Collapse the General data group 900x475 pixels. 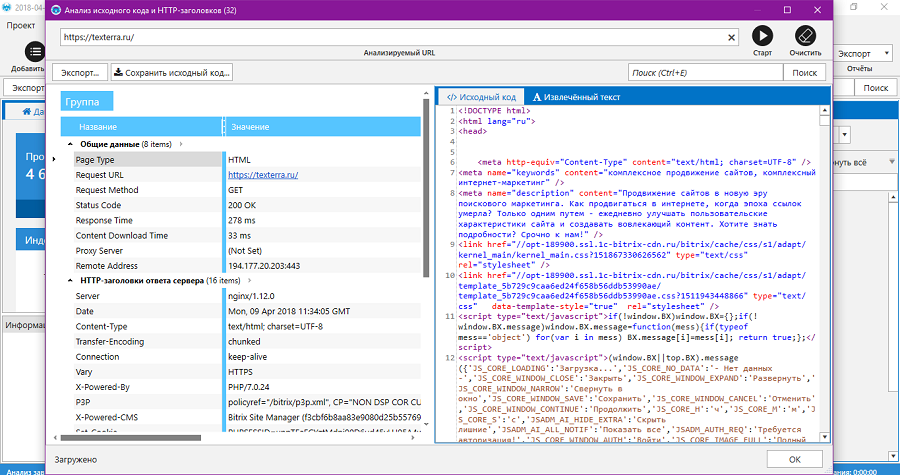[70, 145]
